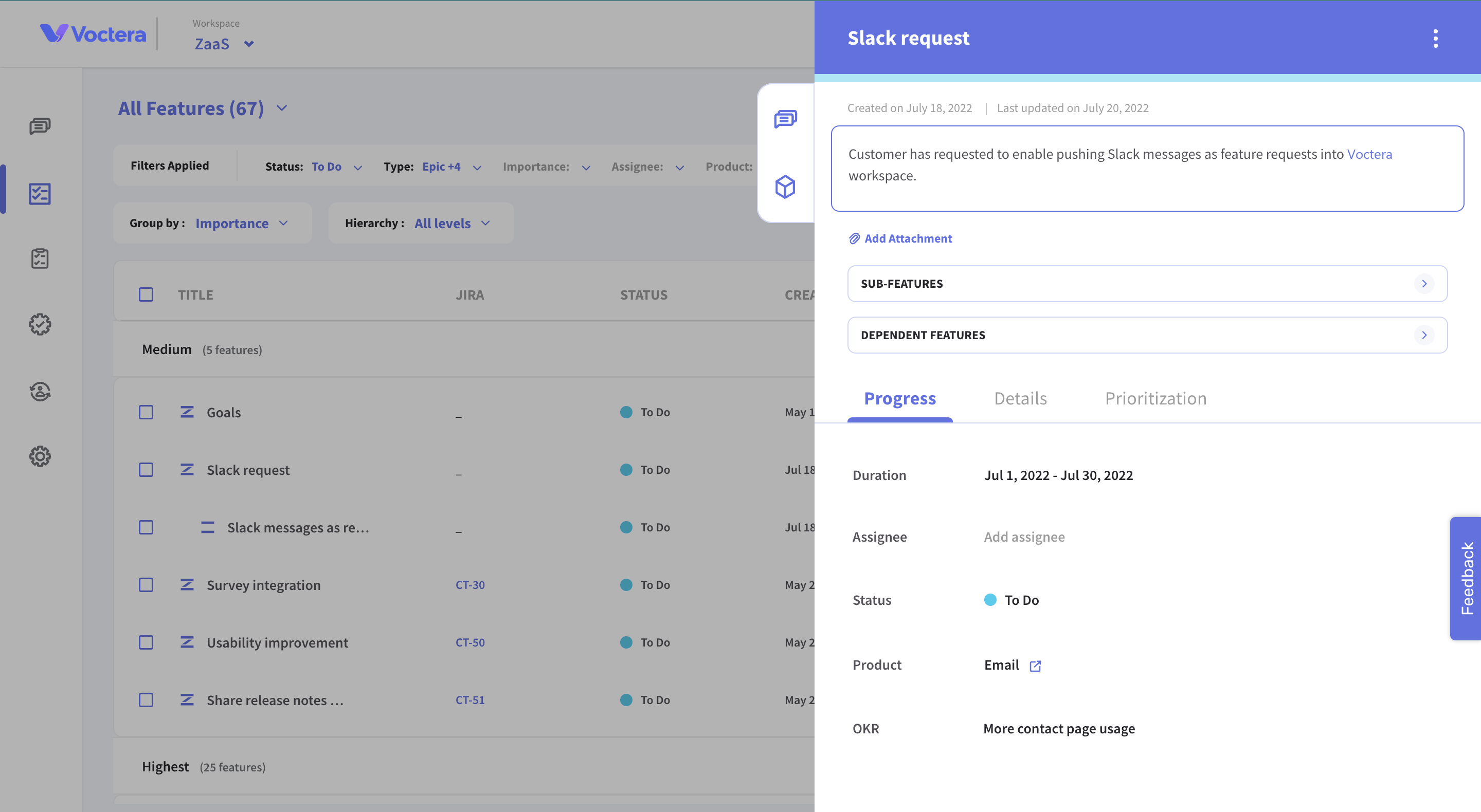Click the Voctera logo
The width and height of the screenshot is (1481, 812).
point(93,34)
